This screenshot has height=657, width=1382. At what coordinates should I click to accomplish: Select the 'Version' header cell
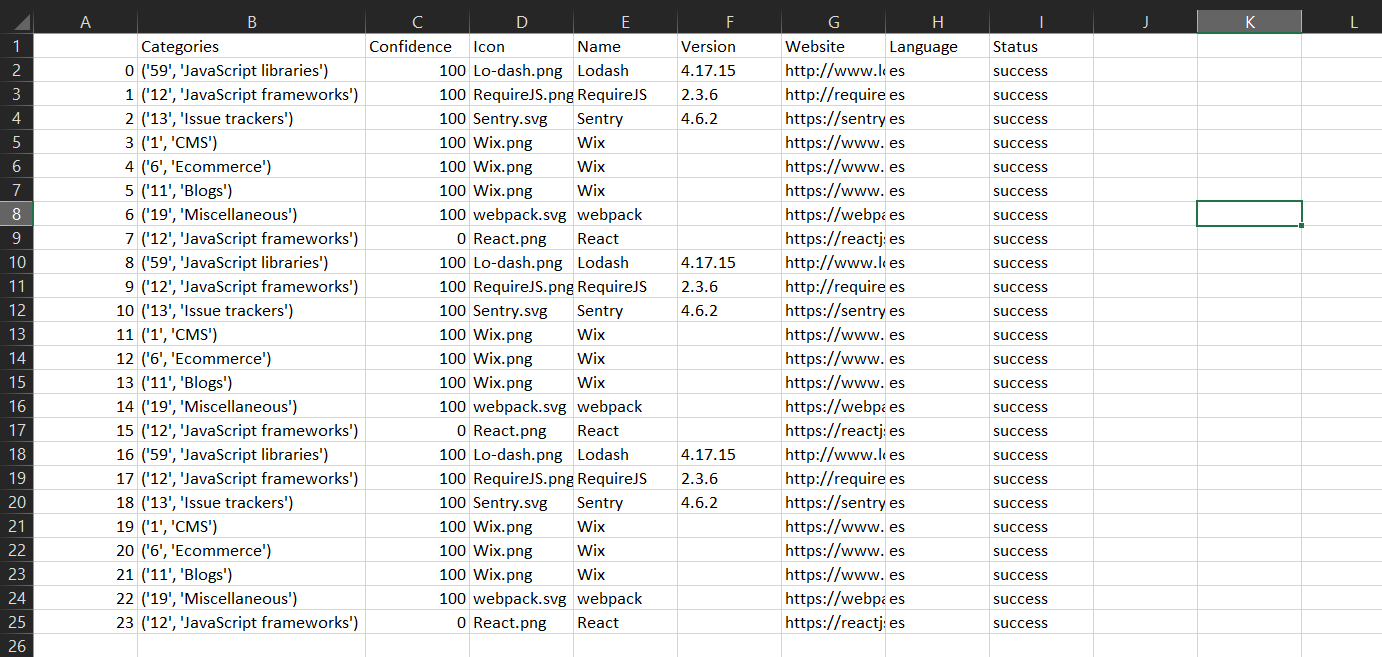click(729, 46)
